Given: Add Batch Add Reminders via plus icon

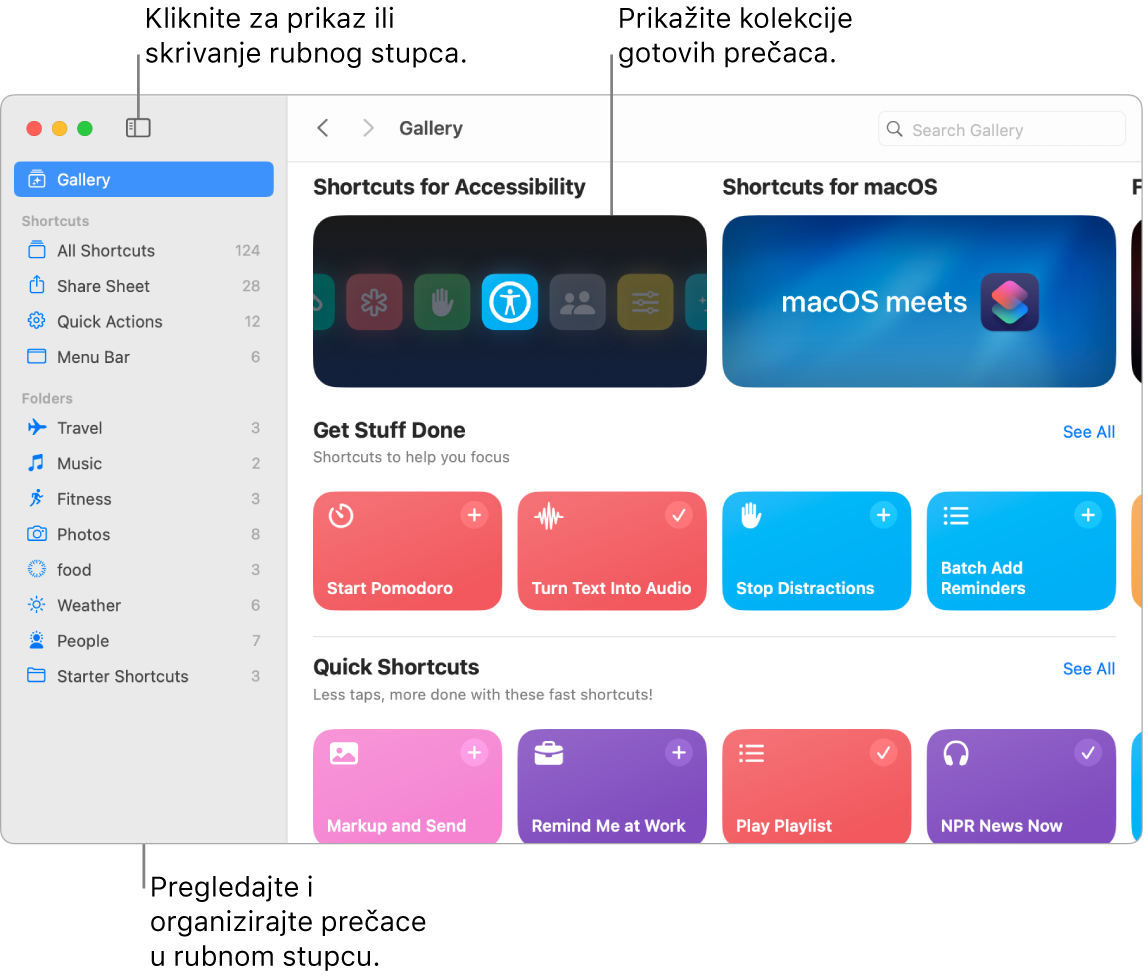Looking at the screenshot, I should point(1088,515).
